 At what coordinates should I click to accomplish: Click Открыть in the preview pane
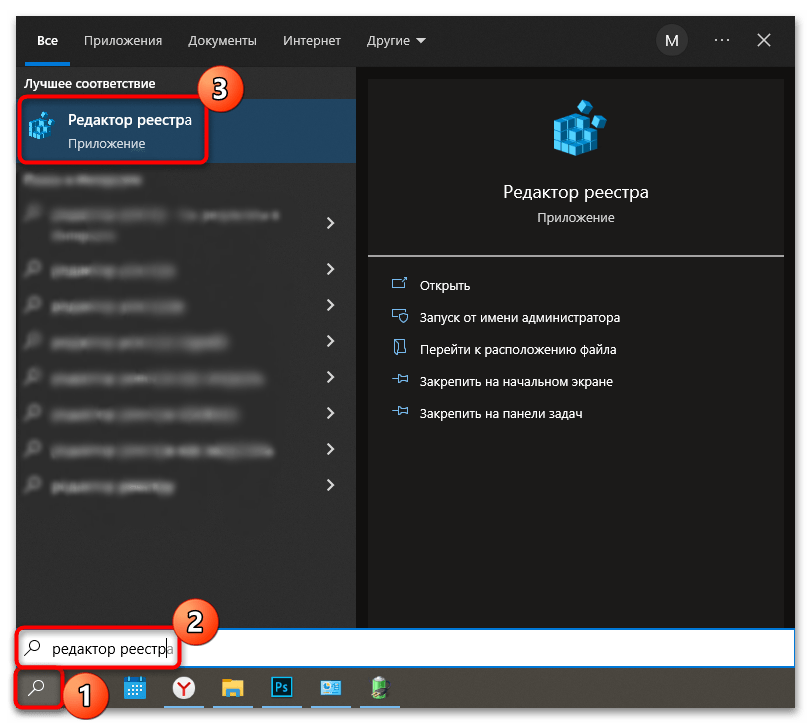tap(445, 285)
